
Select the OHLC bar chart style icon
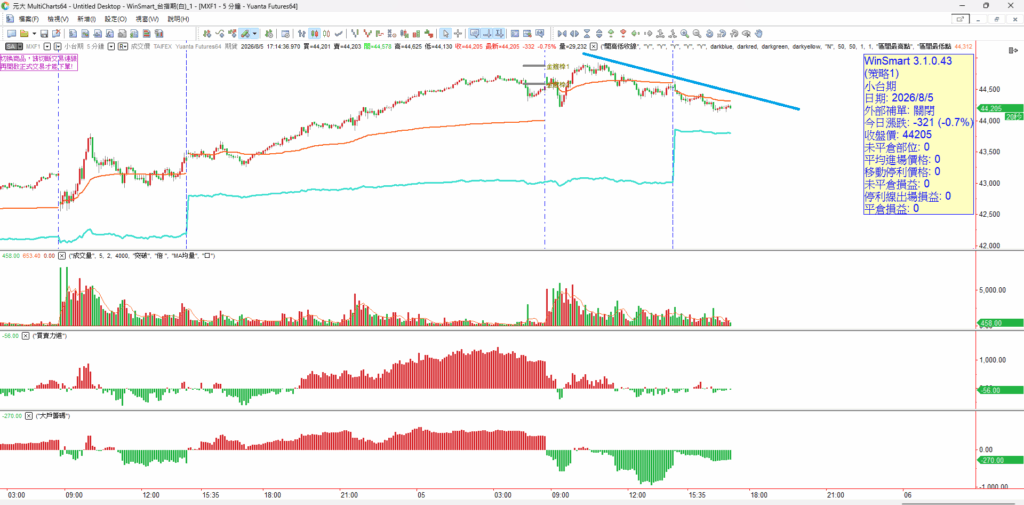click(x=302, y=33)
